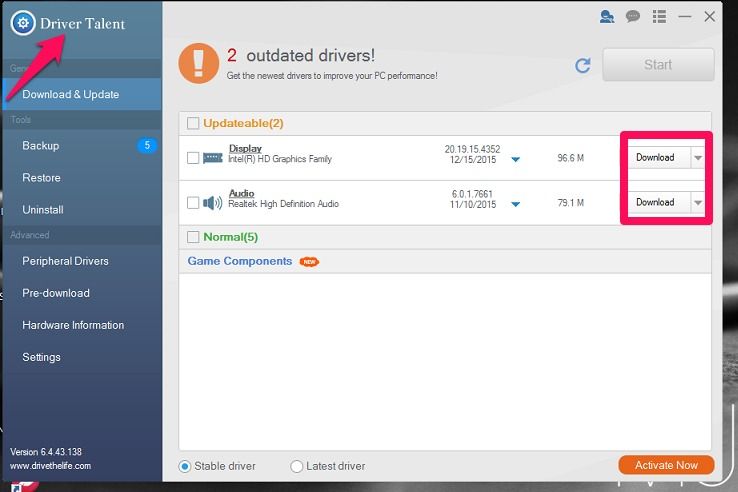Click the Display driver card icon
Screen dimensions: 738x492
coord(213,158)
